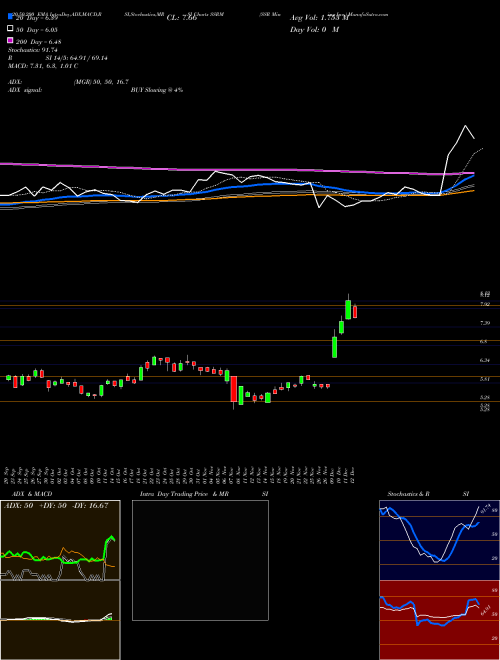Image resolution: width=500 pixels, height=660 pixels.
Task: Click the 'BUY Slowing @ 4%' signal text
Action: pos(157,90)
